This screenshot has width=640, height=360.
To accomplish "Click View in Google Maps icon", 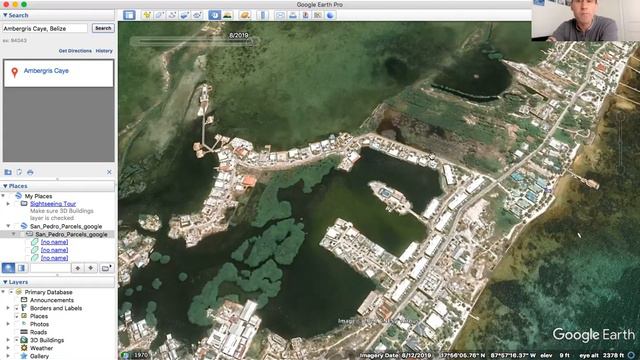I will tap(318, 15).
